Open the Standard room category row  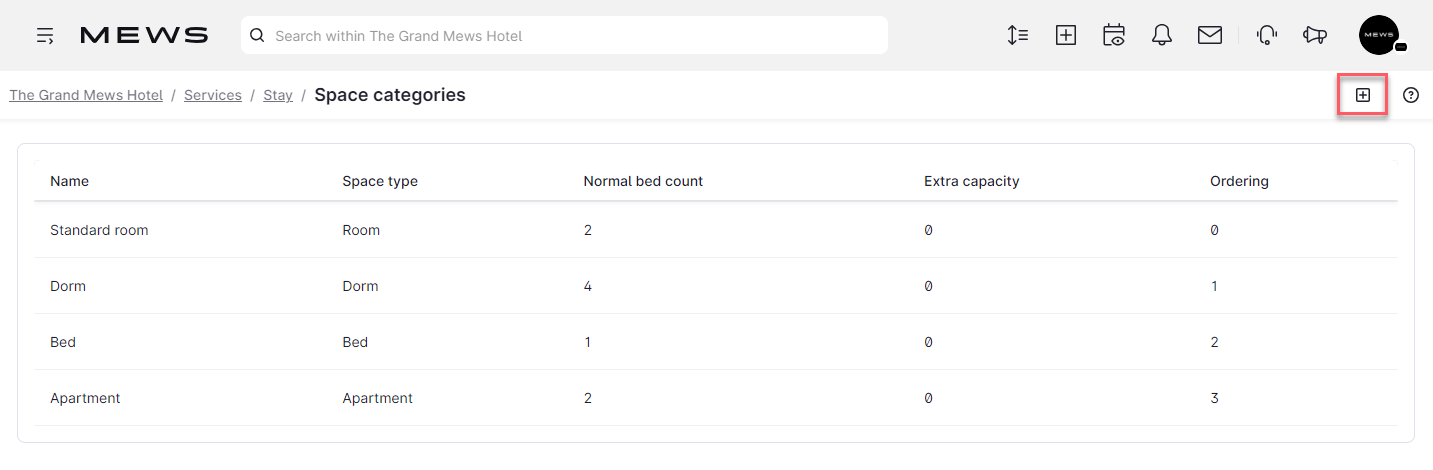[x=716, y=230]
